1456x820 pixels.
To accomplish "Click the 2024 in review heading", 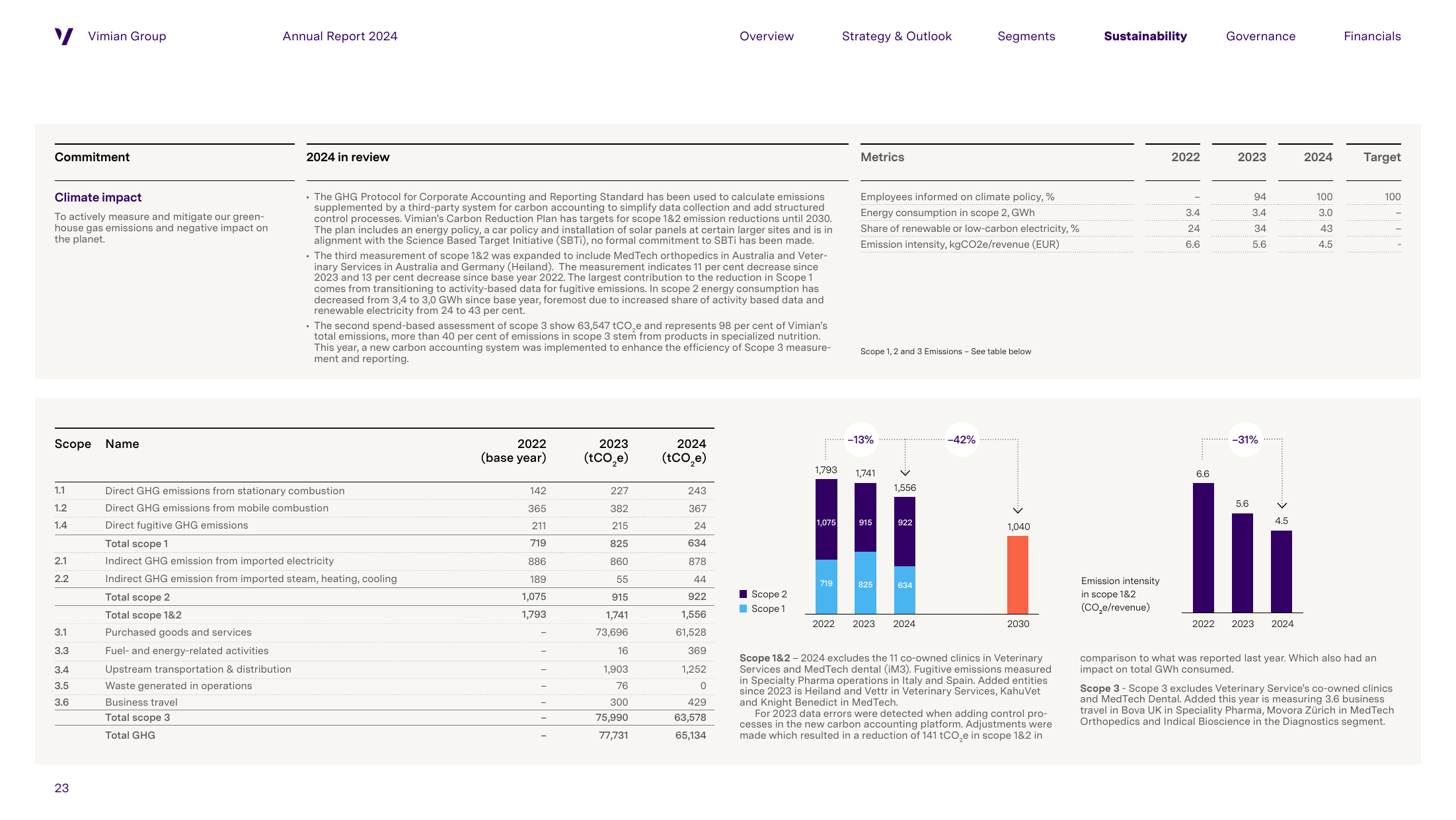I will pyautogui.click(x=348, y=157).
